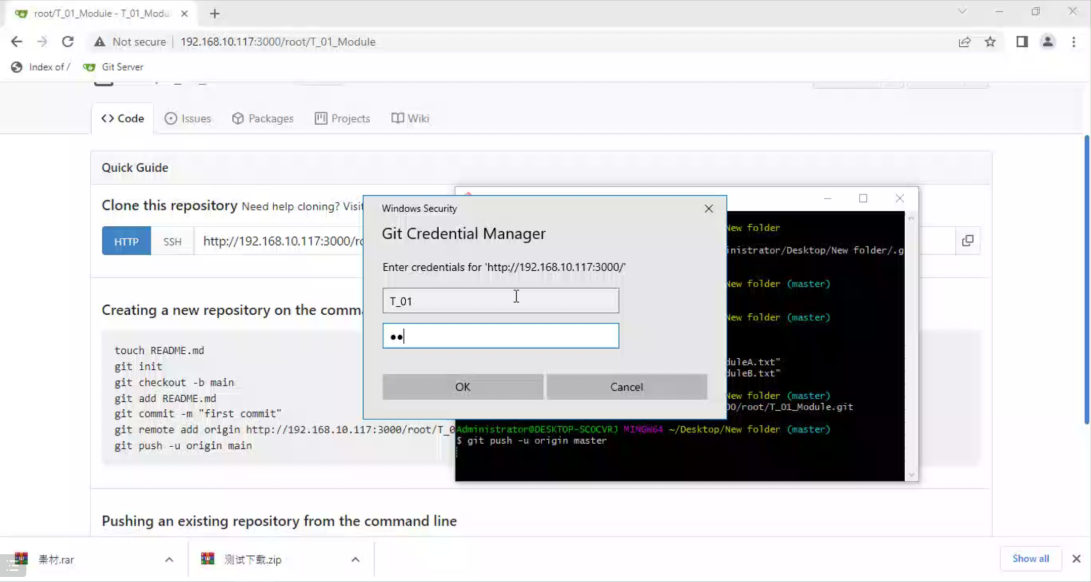Click 'Pushing an existing repository' heading
The width and height of the screenshot is (1091, 582).
click(x=279, y=521)
